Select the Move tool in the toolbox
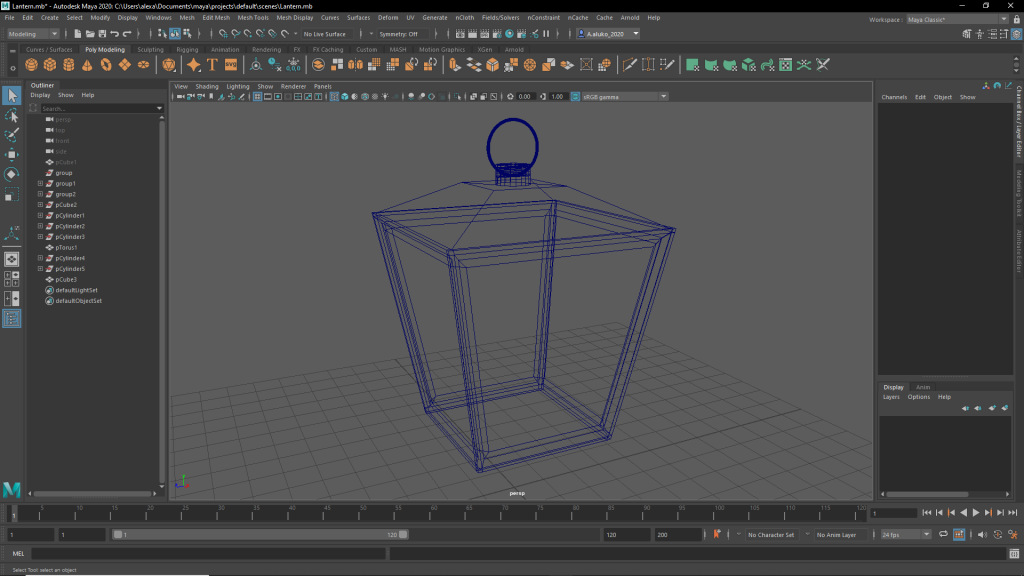 pos(12,155)
